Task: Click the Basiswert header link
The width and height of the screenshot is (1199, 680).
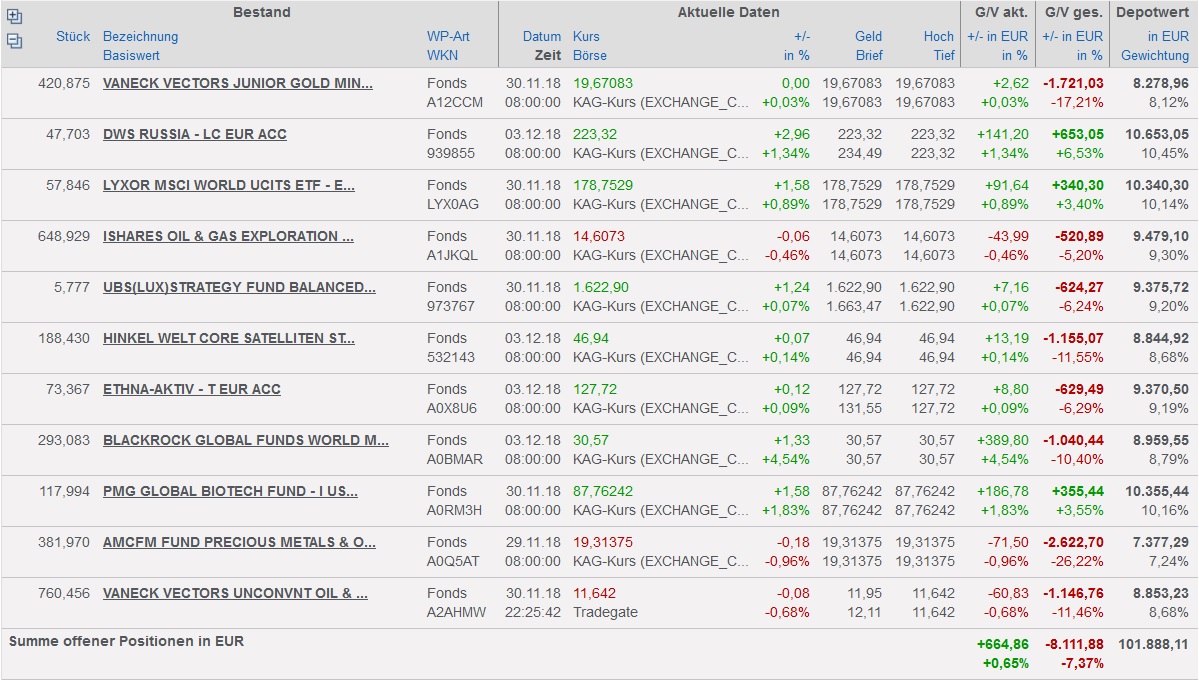Action: pyautogui.click(x=130, y=55)
